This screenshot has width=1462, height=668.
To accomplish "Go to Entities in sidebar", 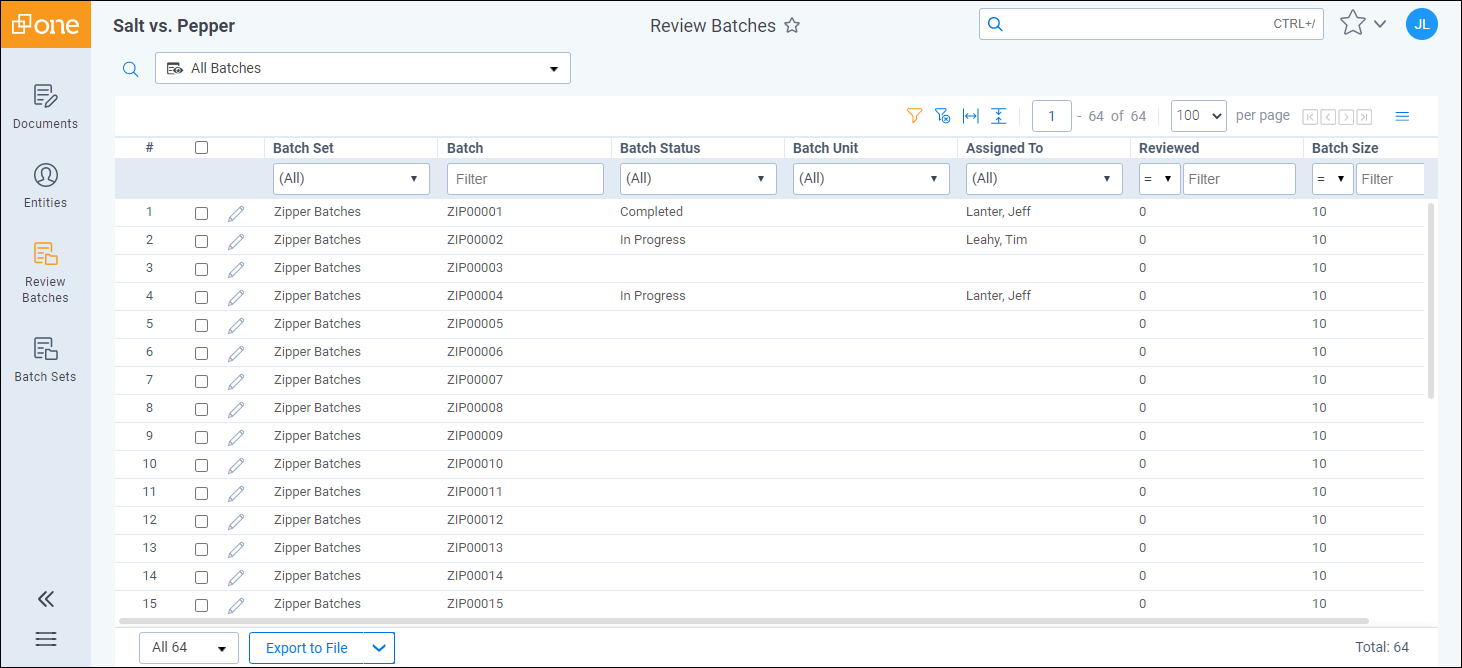I will tap(45, 186).
